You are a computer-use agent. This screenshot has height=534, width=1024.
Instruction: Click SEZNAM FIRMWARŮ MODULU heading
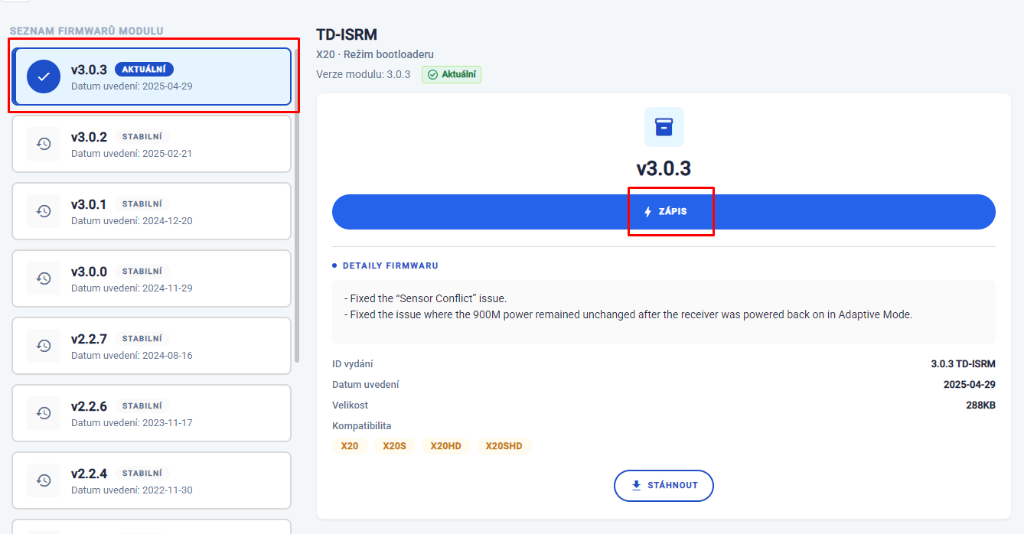[x=87, y=31]
